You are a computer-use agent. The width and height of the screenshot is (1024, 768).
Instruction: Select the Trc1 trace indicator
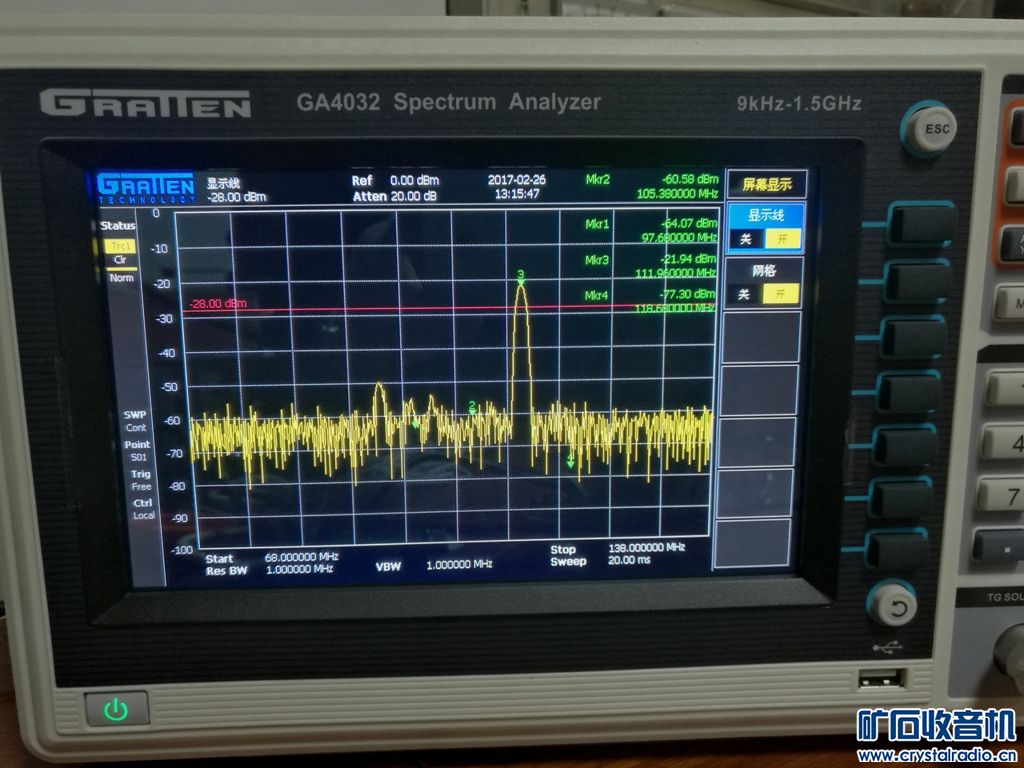[x=120, y=246]
